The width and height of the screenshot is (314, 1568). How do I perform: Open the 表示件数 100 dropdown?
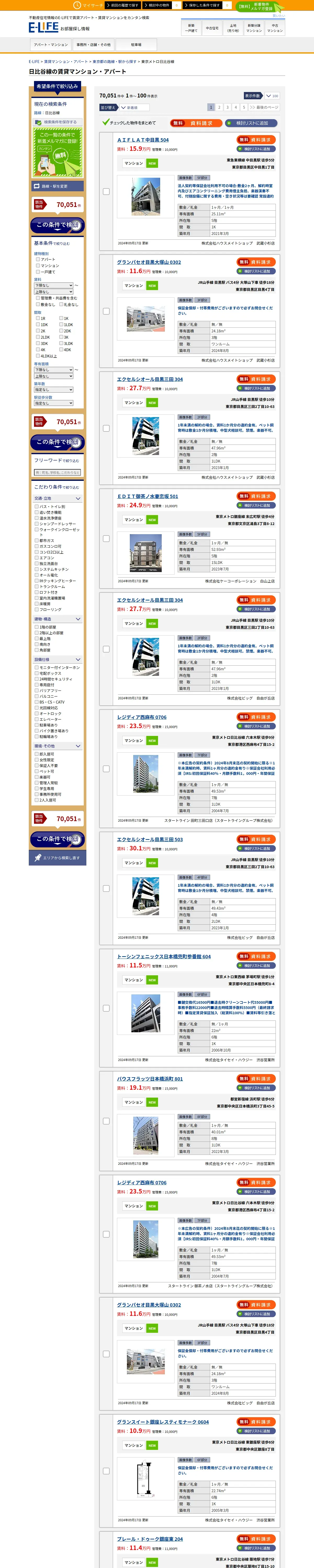click(x=271, y=96)
